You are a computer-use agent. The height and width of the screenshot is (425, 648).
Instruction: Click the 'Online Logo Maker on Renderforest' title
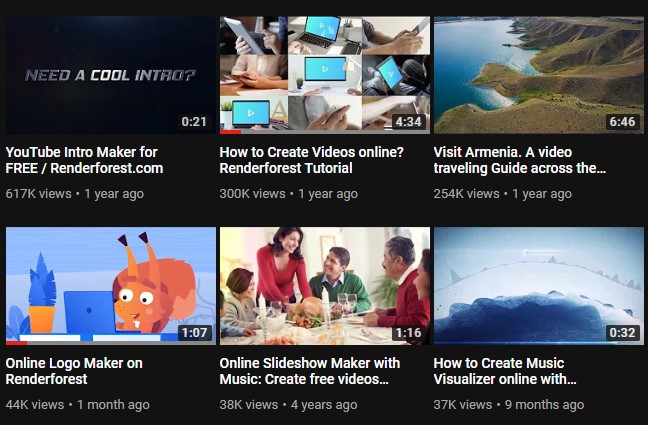[x=74, y=371]
